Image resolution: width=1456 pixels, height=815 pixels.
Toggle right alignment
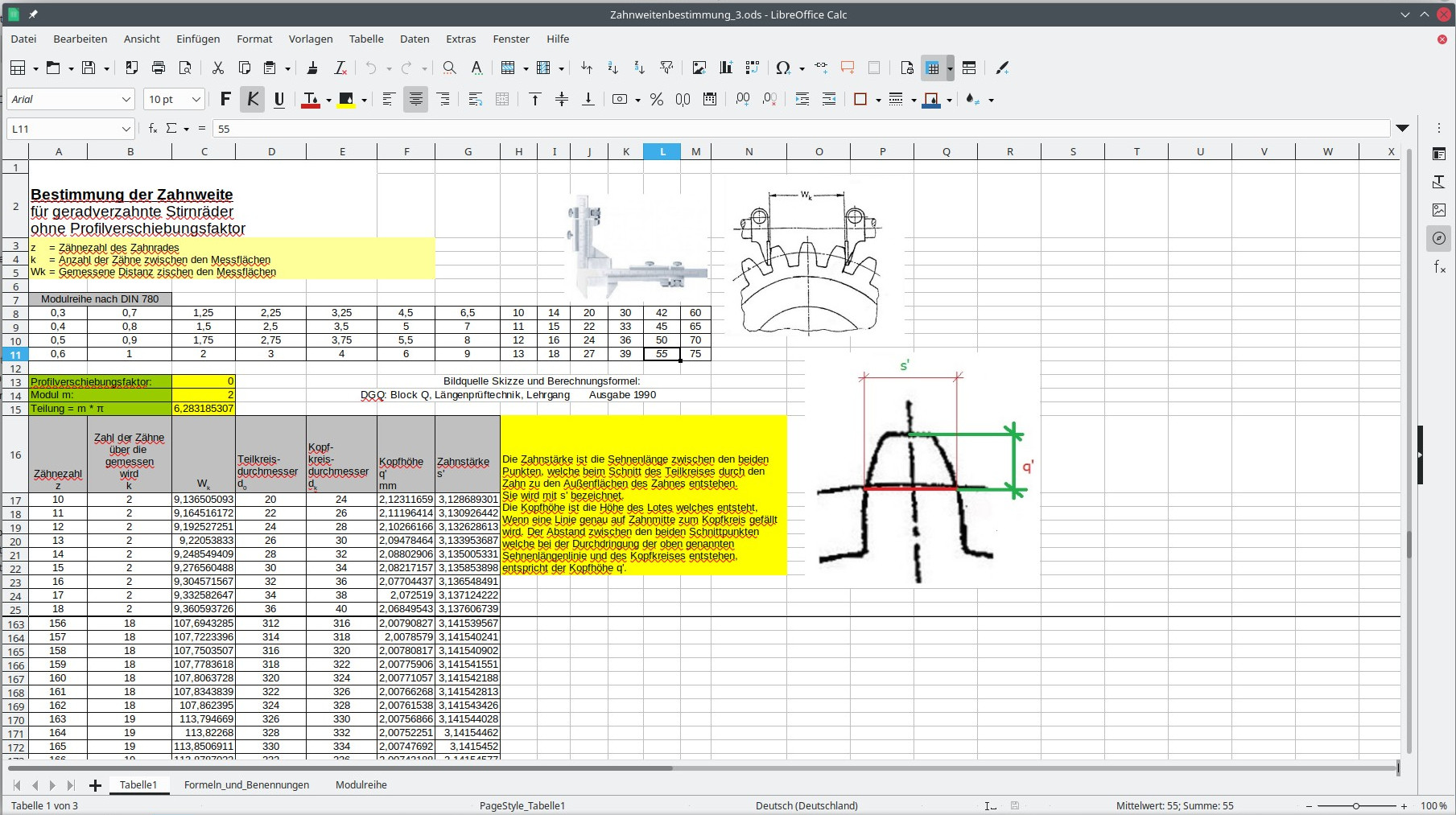(x=443, y=100)
